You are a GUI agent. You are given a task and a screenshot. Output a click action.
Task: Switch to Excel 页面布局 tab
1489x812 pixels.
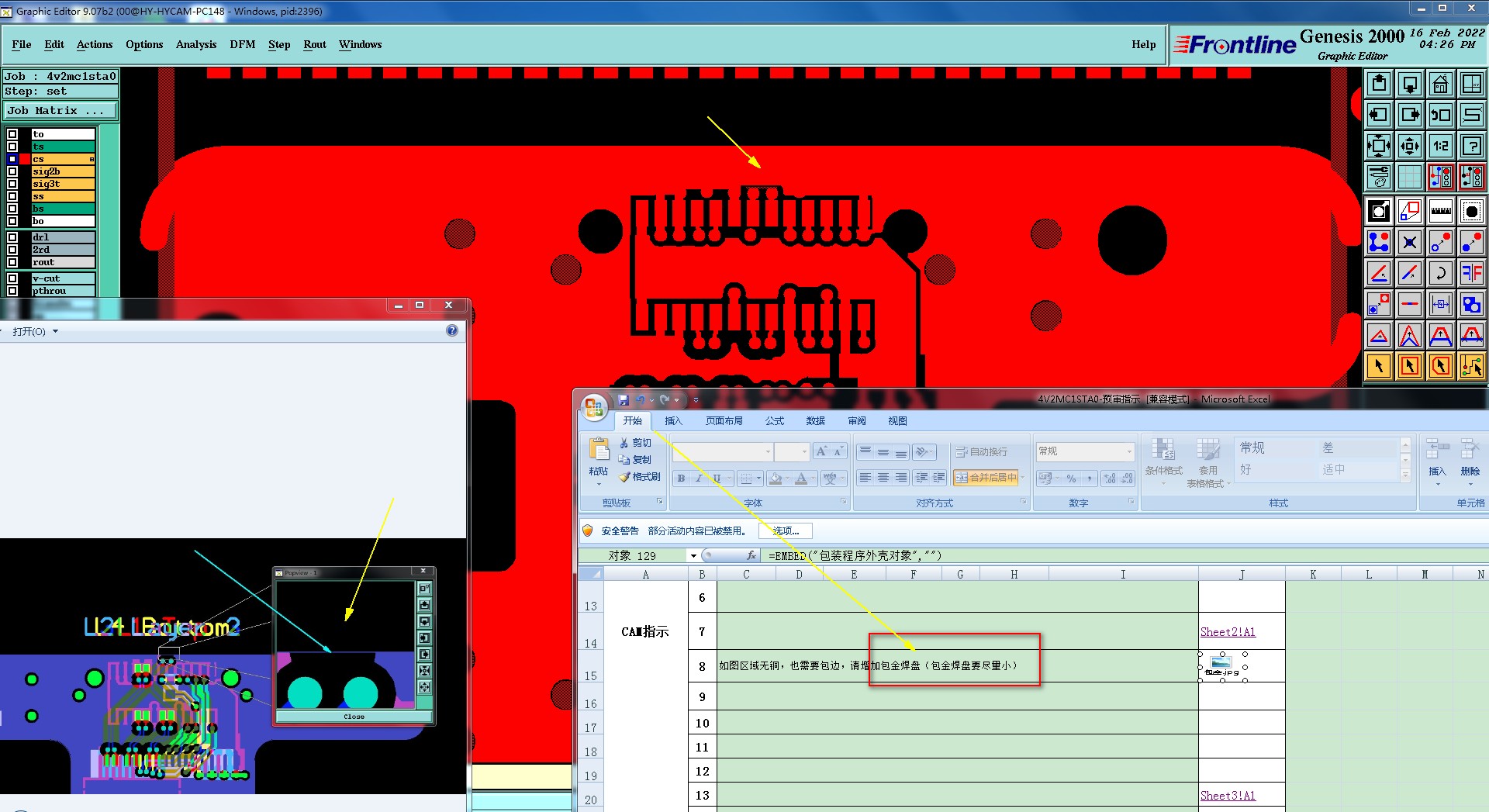pyautogui.click(x=724, y=421)
